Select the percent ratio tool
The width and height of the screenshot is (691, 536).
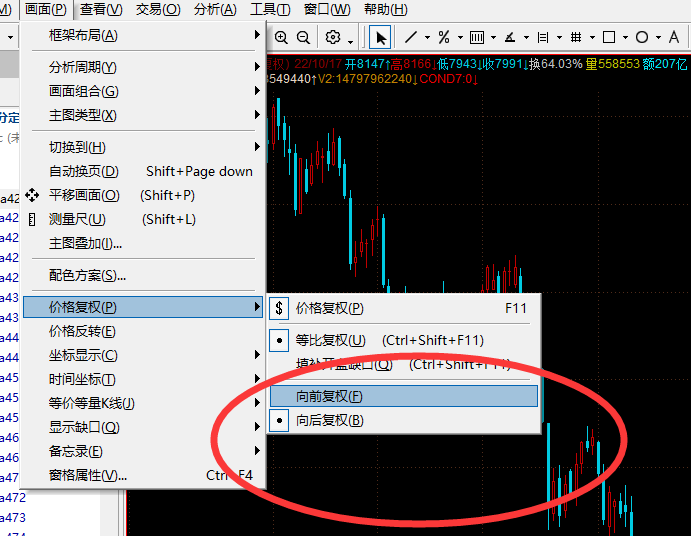444,37
